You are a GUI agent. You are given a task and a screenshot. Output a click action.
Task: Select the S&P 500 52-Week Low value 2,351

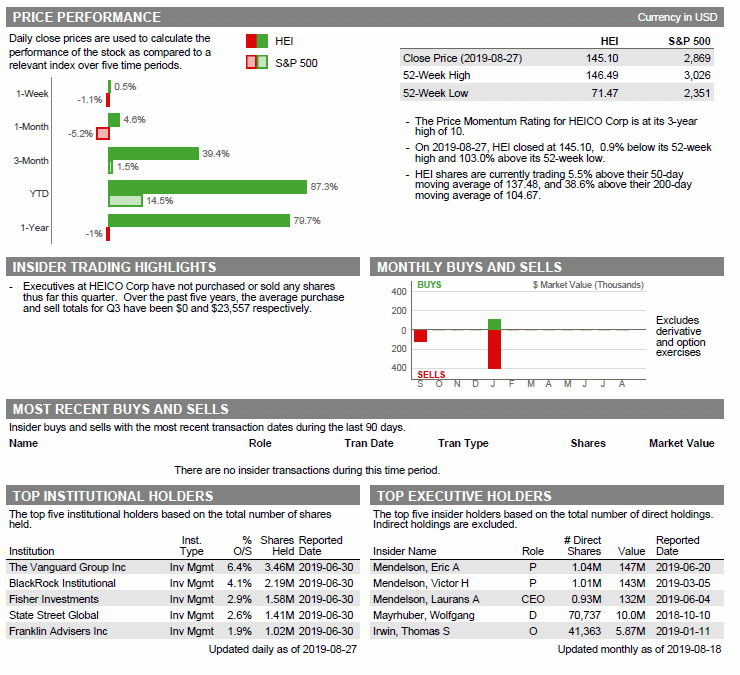tap(697, 93)
